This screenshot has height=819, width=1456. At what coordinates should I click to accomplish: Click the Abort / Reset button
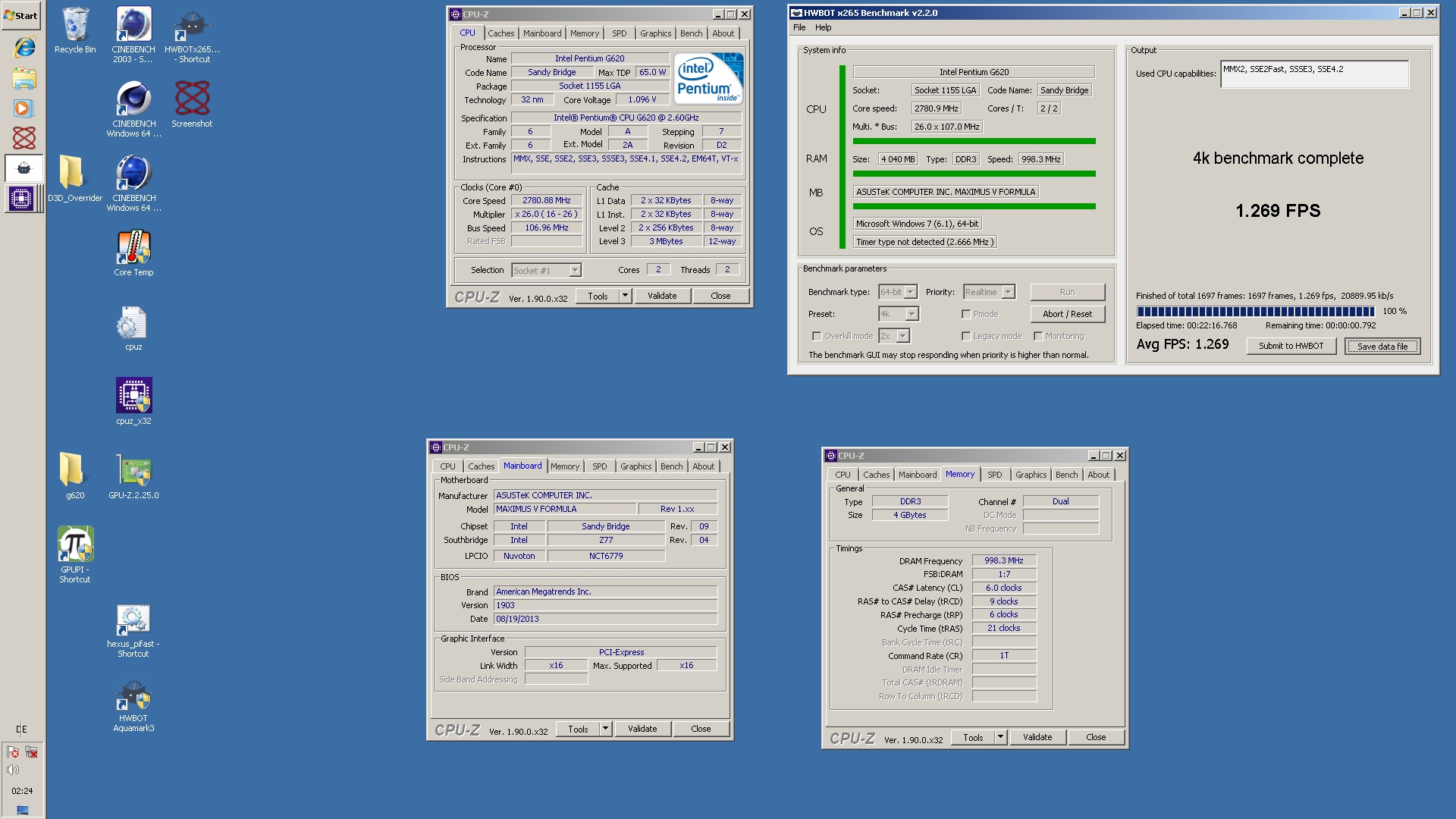point(1067,314)
